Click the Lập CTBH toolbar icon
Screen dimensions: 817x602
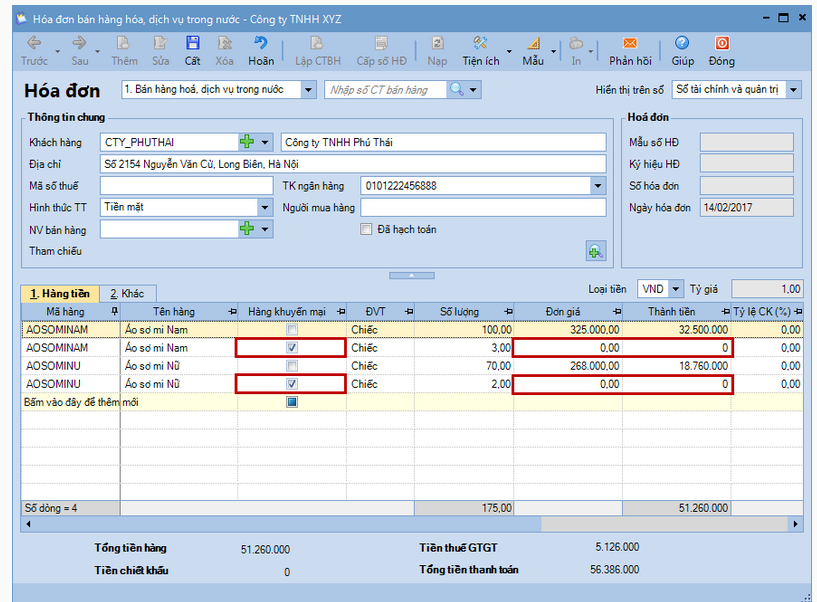tap(317, 43)
